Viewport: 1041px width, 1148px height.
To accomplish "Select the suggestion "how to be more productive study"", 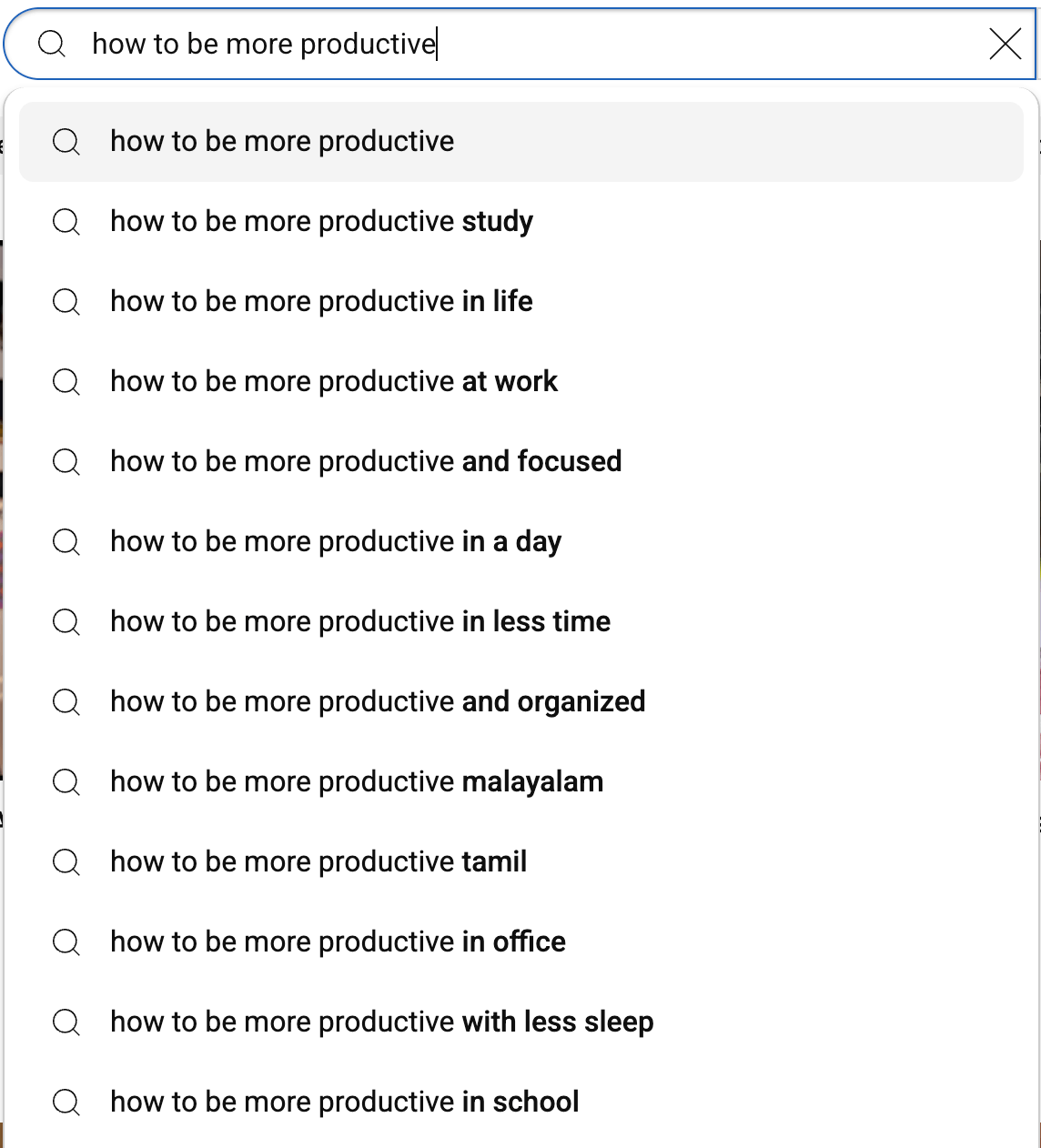I will pos(321,221).
